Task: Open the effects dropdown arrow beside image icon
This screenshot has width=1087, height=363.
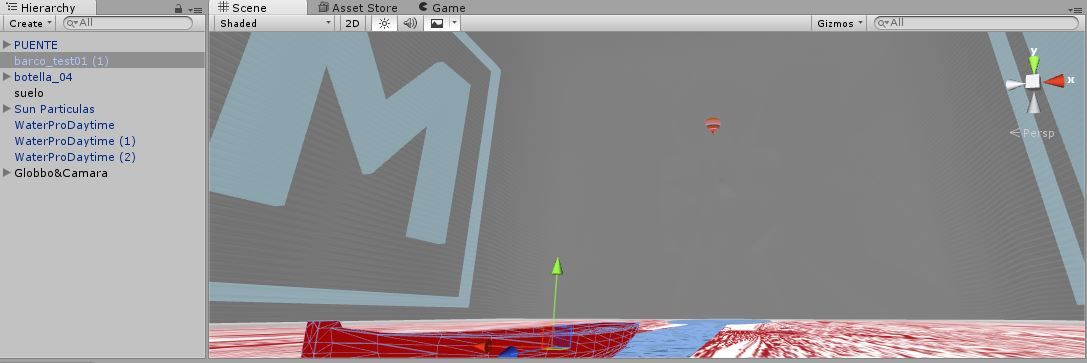Action: click(x=454, y=23)
